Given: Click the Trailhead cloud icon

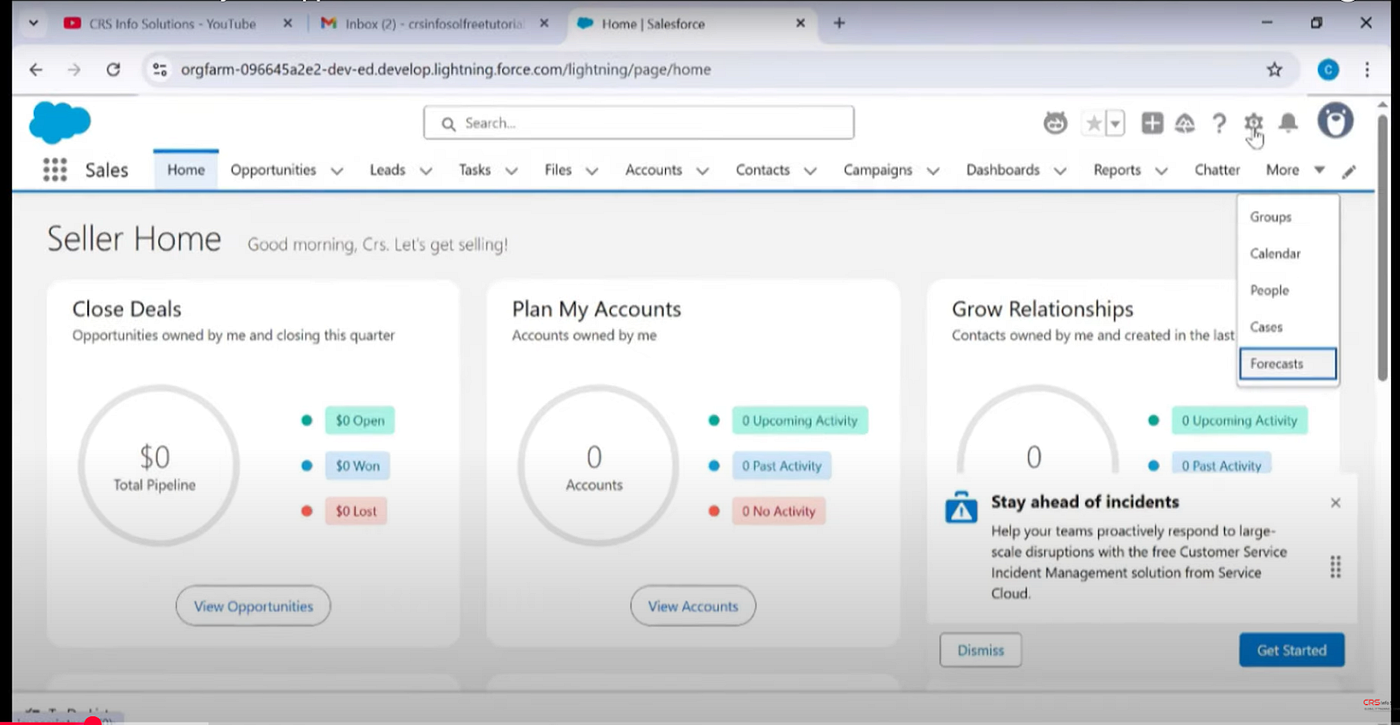Looking at the screenshot, I should point(1185,123).
